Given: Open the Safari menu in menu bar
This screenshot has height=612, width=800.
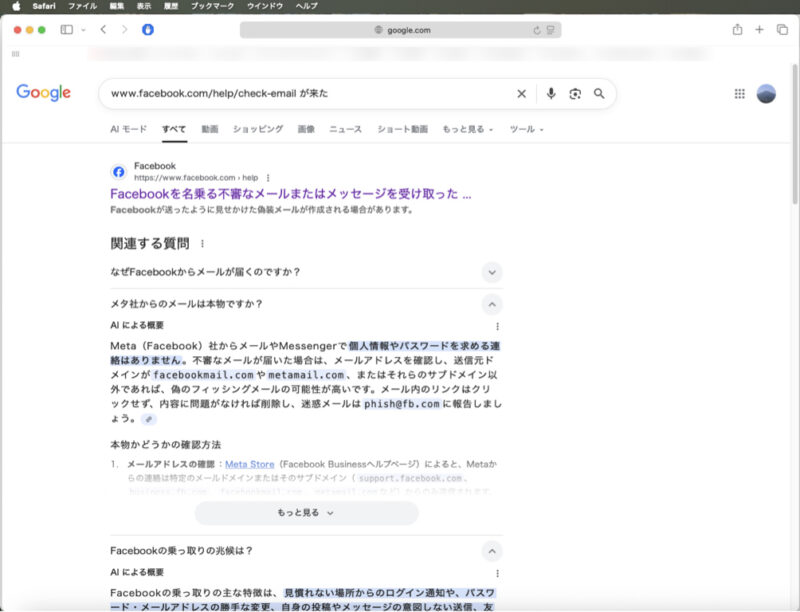Looking at the screenshot, I should [44, 6].
